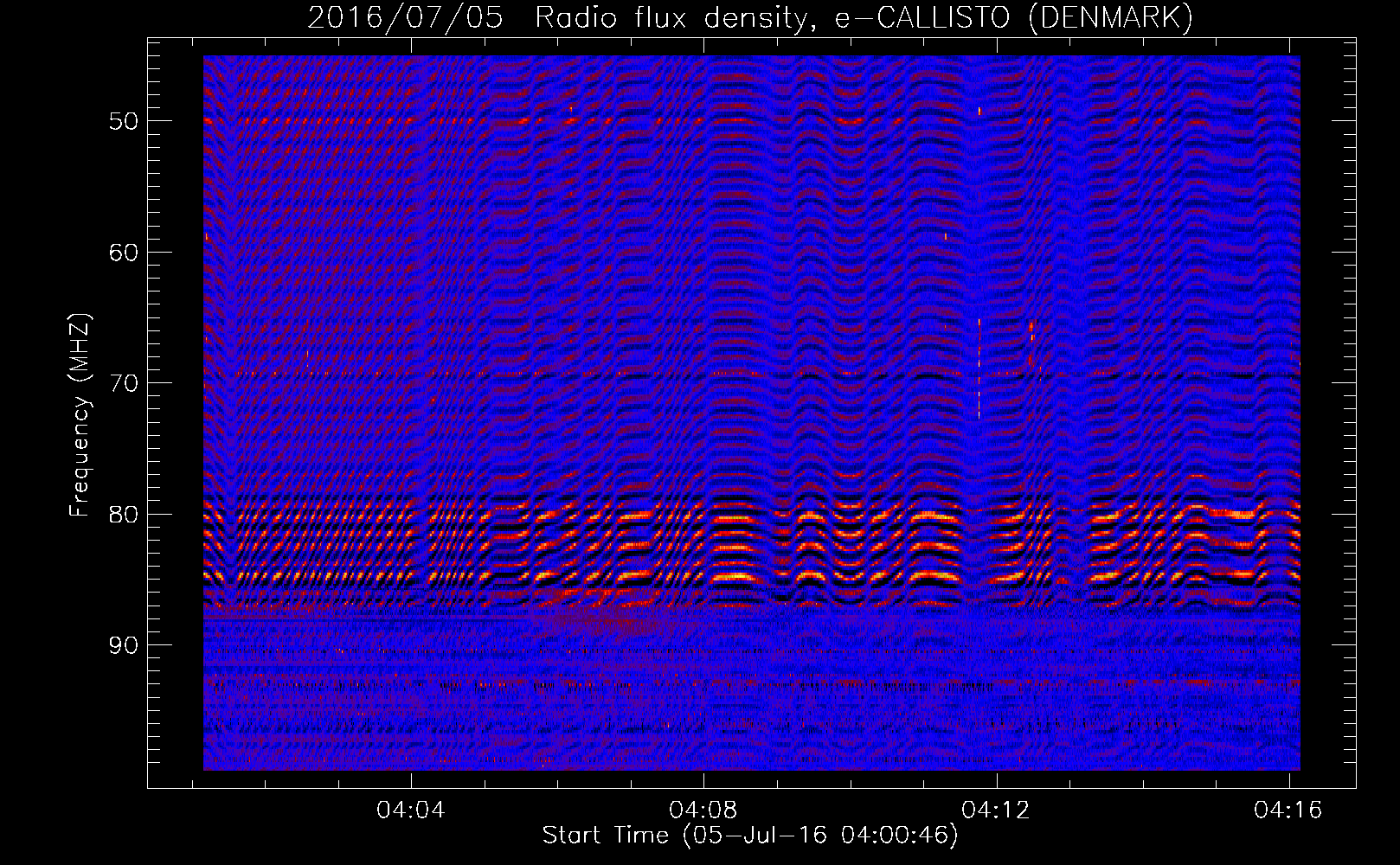Click the "Frequency (MHZ)" axis label
This screenshot has width=1400, height=865.
coord(80,415)
